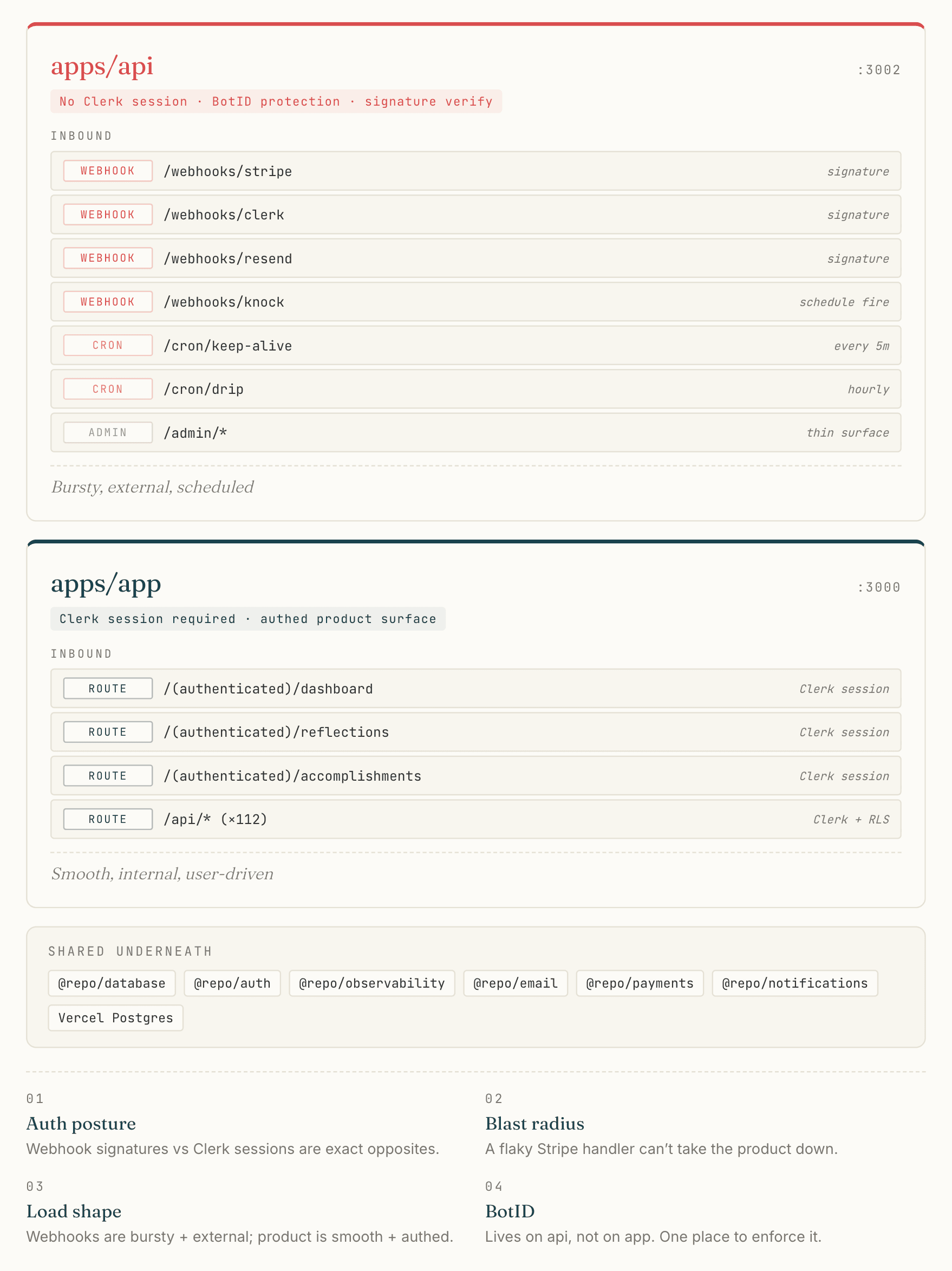Select the @repo/auth chip

(232, 984)
